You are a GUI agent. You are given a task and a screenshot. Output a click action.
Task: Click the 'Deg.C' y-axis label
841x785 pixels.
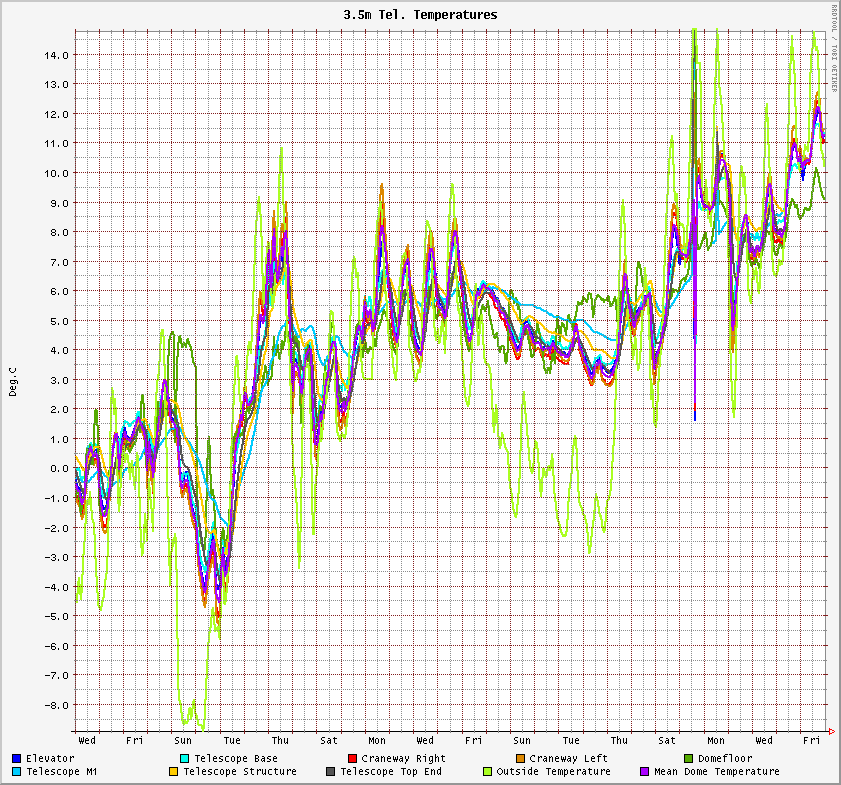pyautogui.click(x=13, y=381)
